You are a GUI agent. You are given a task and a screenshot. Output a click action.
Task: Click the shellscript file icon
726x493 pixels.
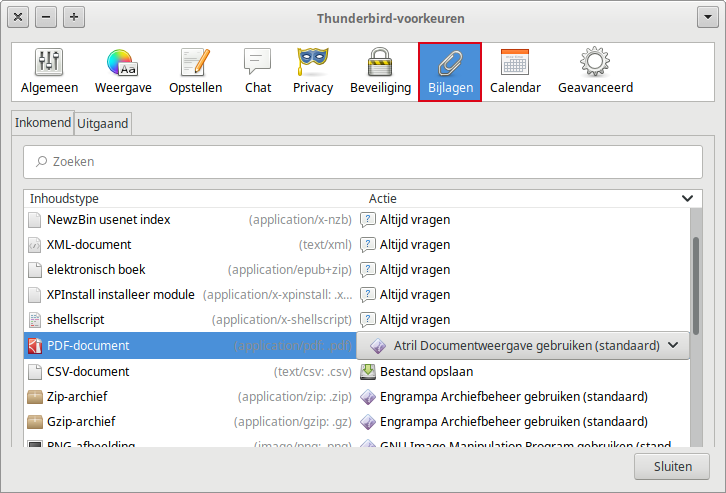(x=34, y=320)
